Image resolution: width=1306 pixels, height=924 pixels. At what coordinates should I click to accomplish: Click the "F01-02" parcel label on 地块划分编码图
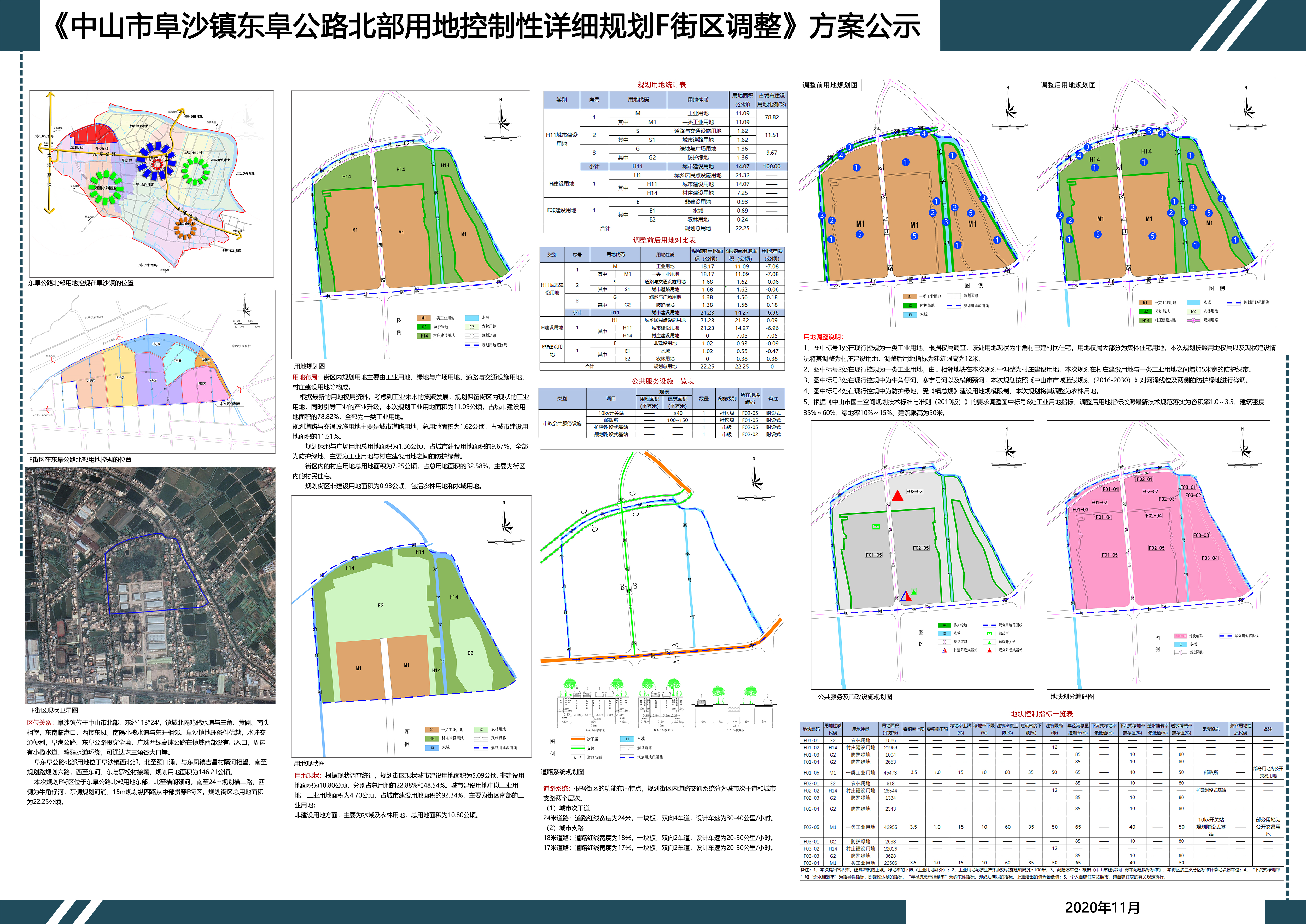[1099, 502]
